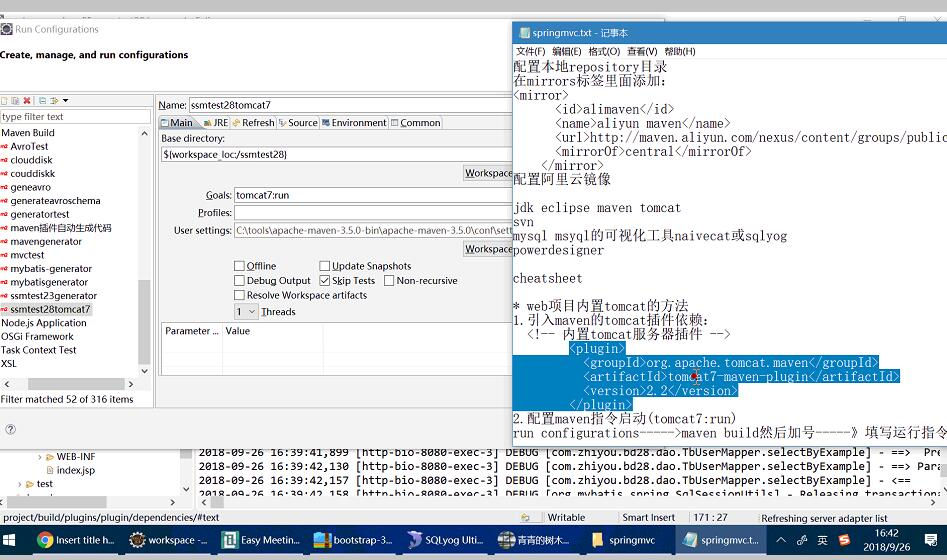Open the filter options dropdown arrow
The image size is (947, 560).
pos(65,101)
